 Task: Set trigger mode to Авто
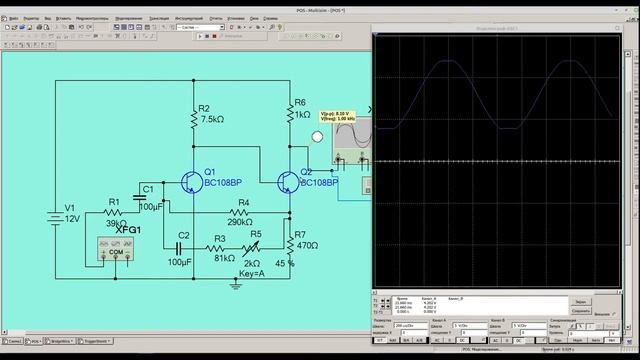coord(596,340)
